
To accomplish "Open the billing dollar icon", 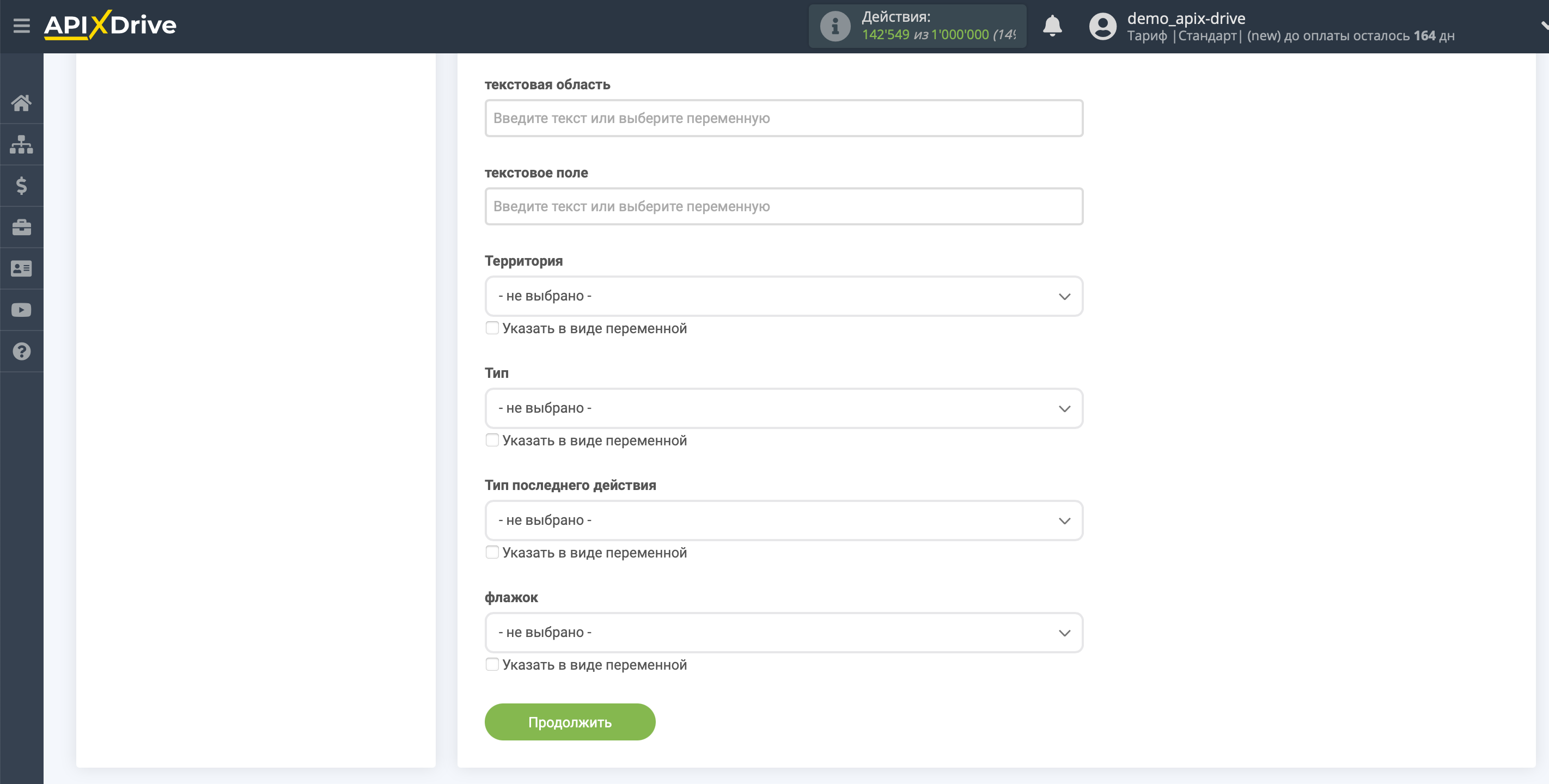I will coord(22,186).
